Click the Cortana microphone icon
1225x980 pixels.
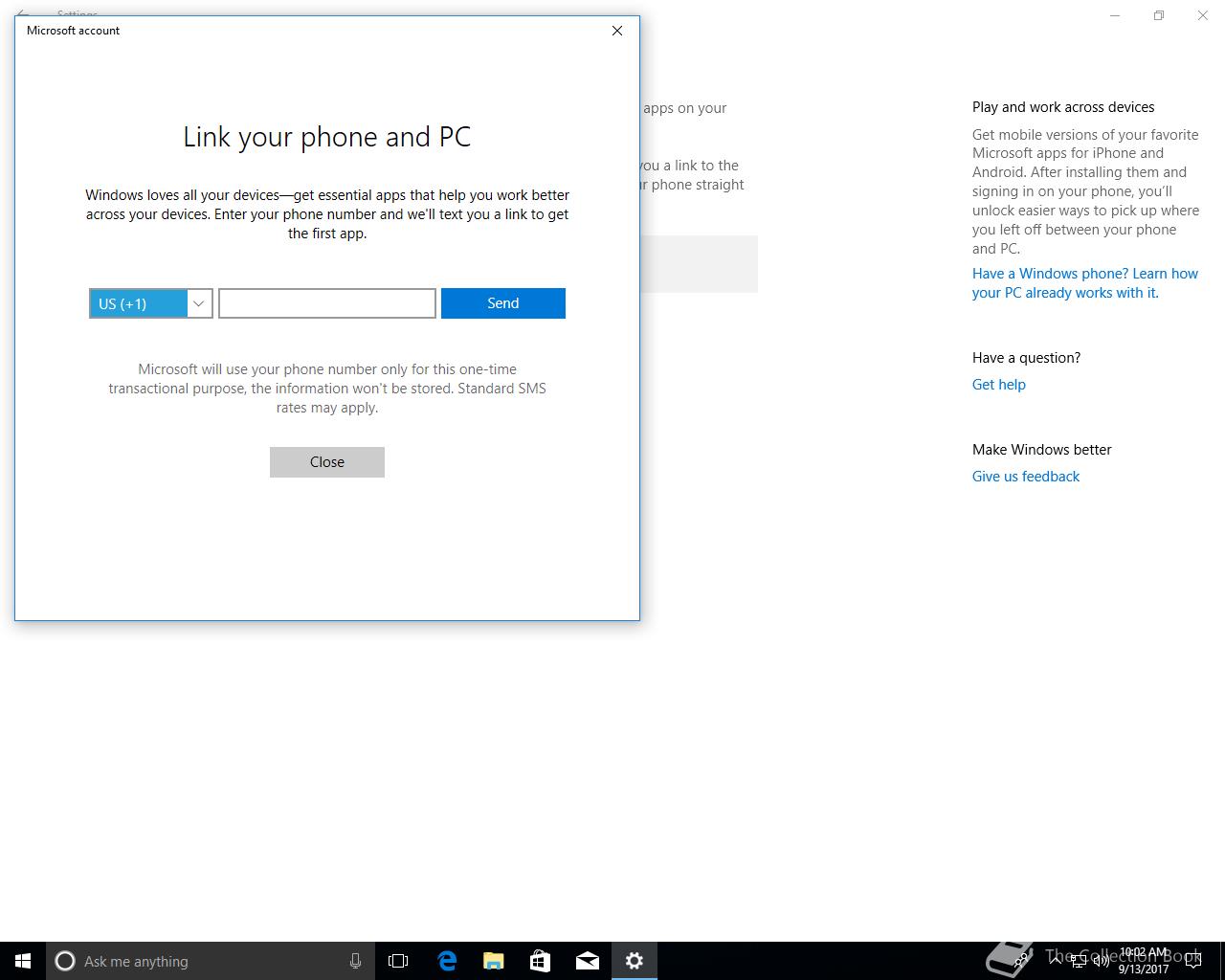pyautogui.click(x=355, y=961)
